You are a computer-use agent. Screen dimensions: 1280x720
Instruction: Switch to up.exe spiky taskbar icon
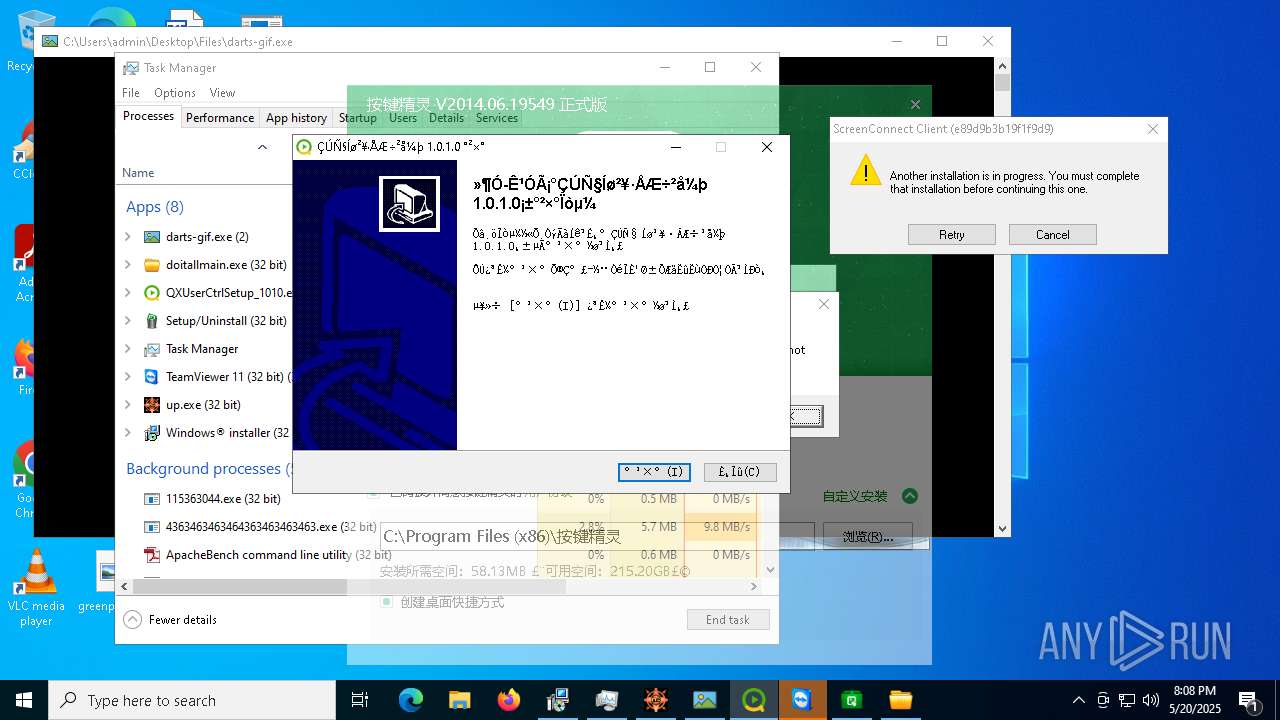pos(656,700)
